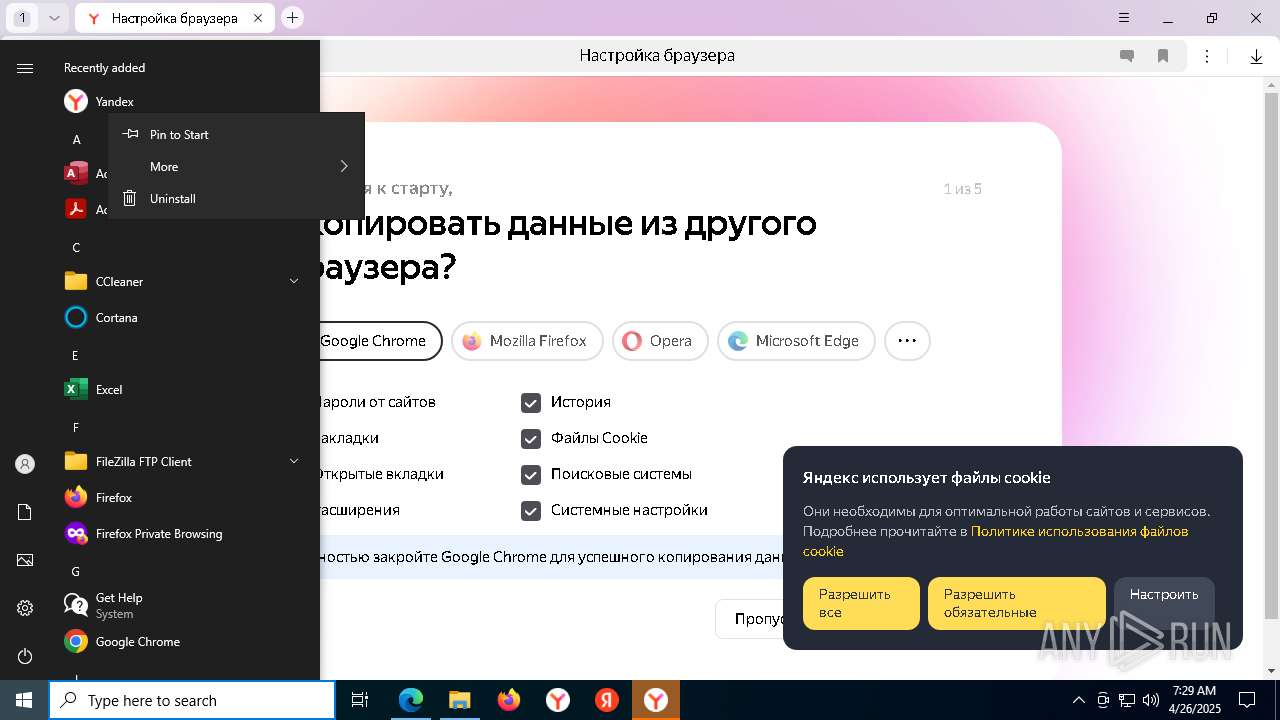Screen dimensions: 1280x720
Task: Select Pin to Start in context menu
Action: pyautogui.click(x=236, y=134)
